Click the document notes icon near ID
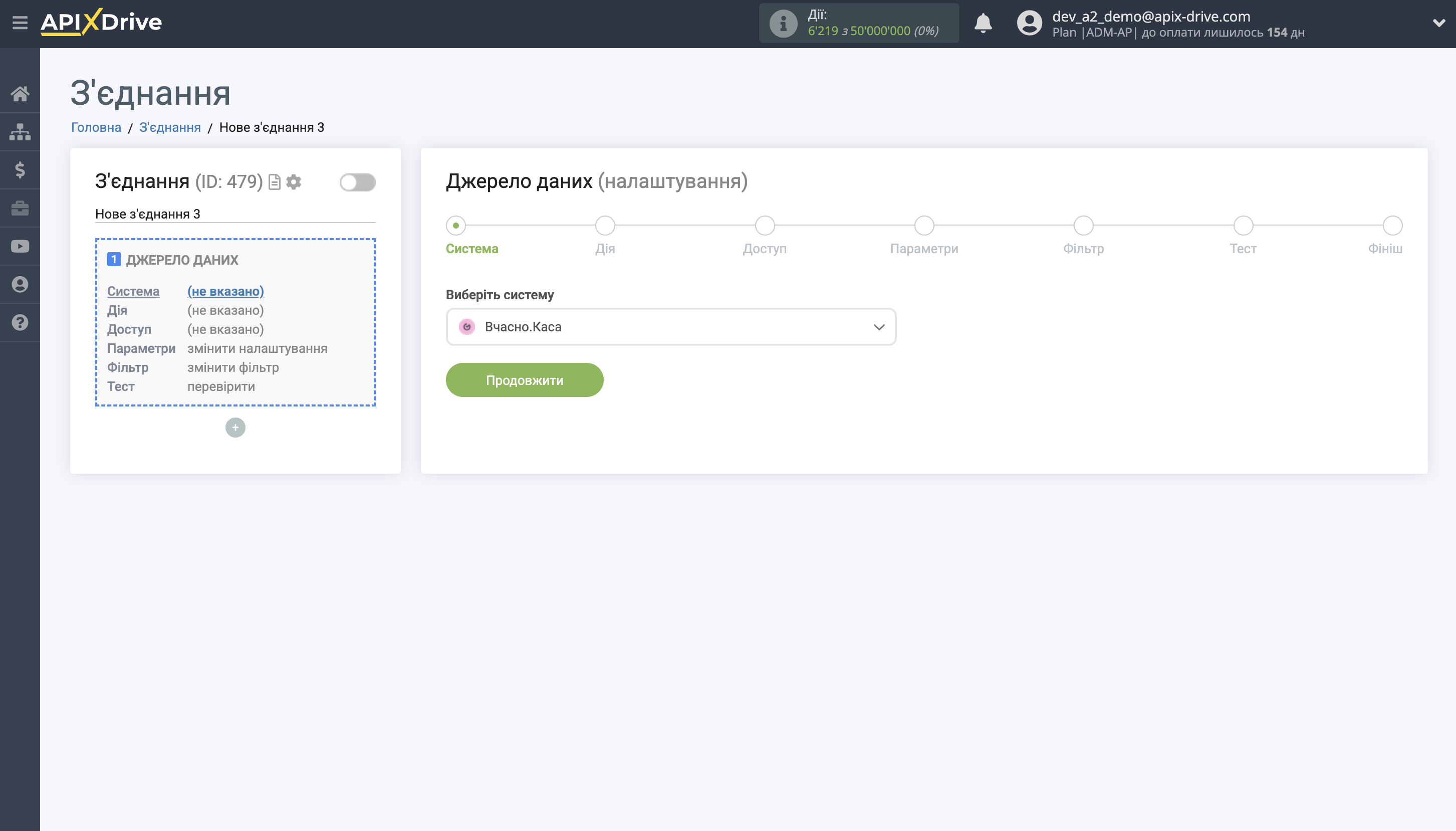The width and height of the screenshot is (1456, 831). click(275, 182)
